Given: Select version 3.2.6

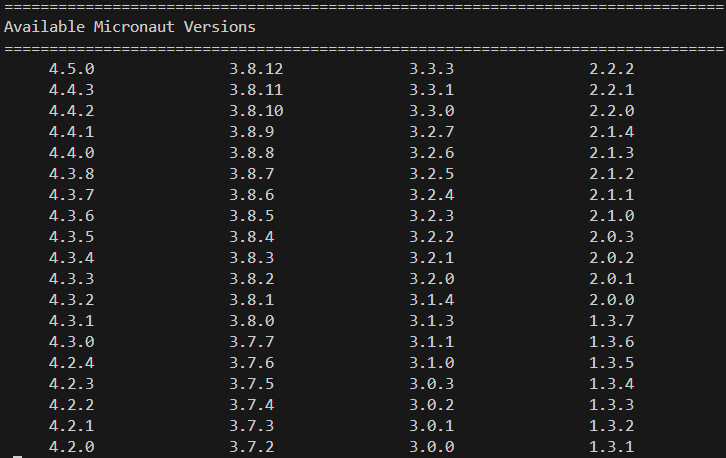Looking at the screenshot, I should [x=432, y=153].
